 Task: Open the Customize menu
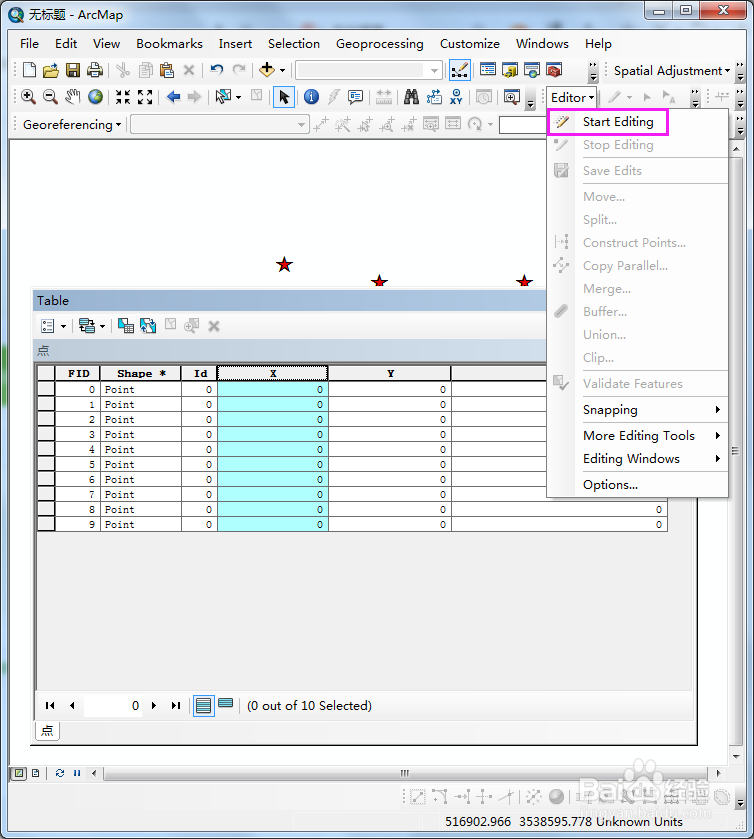tap(469, 44)
